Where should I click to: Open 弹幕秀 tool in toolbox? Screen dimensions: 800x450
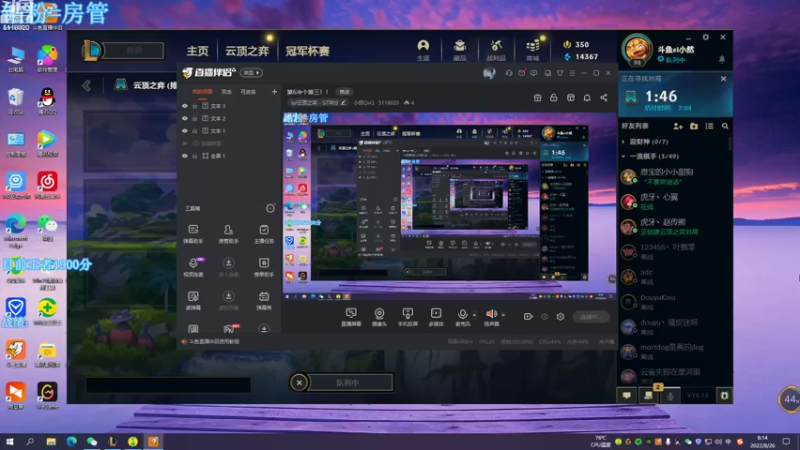[x=264, y=300]
